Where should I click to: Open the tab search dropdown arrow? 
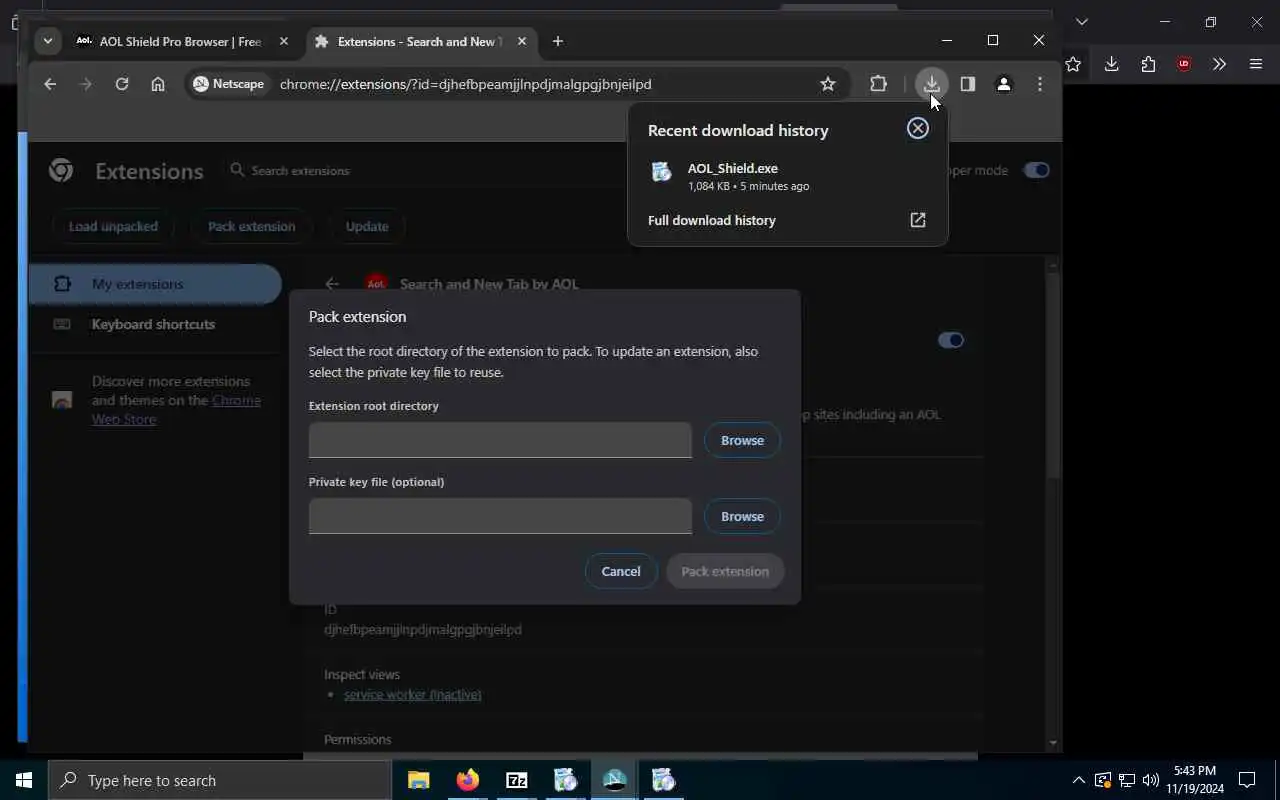[x=47, y=41]
